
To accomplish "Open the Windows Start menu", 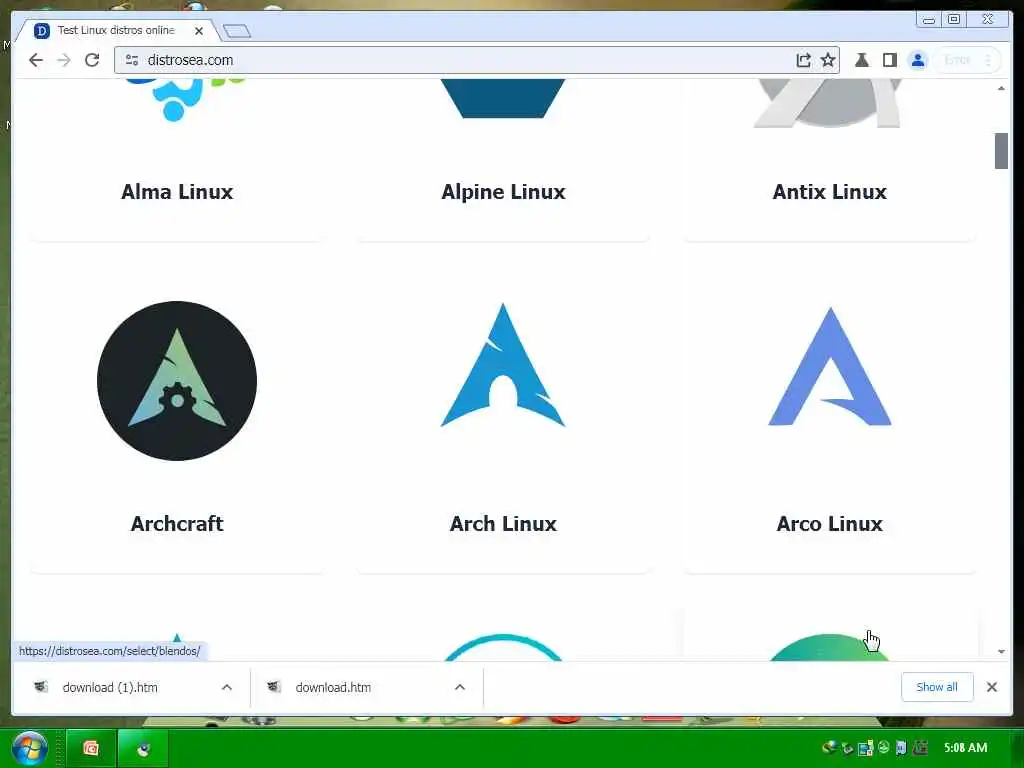I will click(29, 748).
